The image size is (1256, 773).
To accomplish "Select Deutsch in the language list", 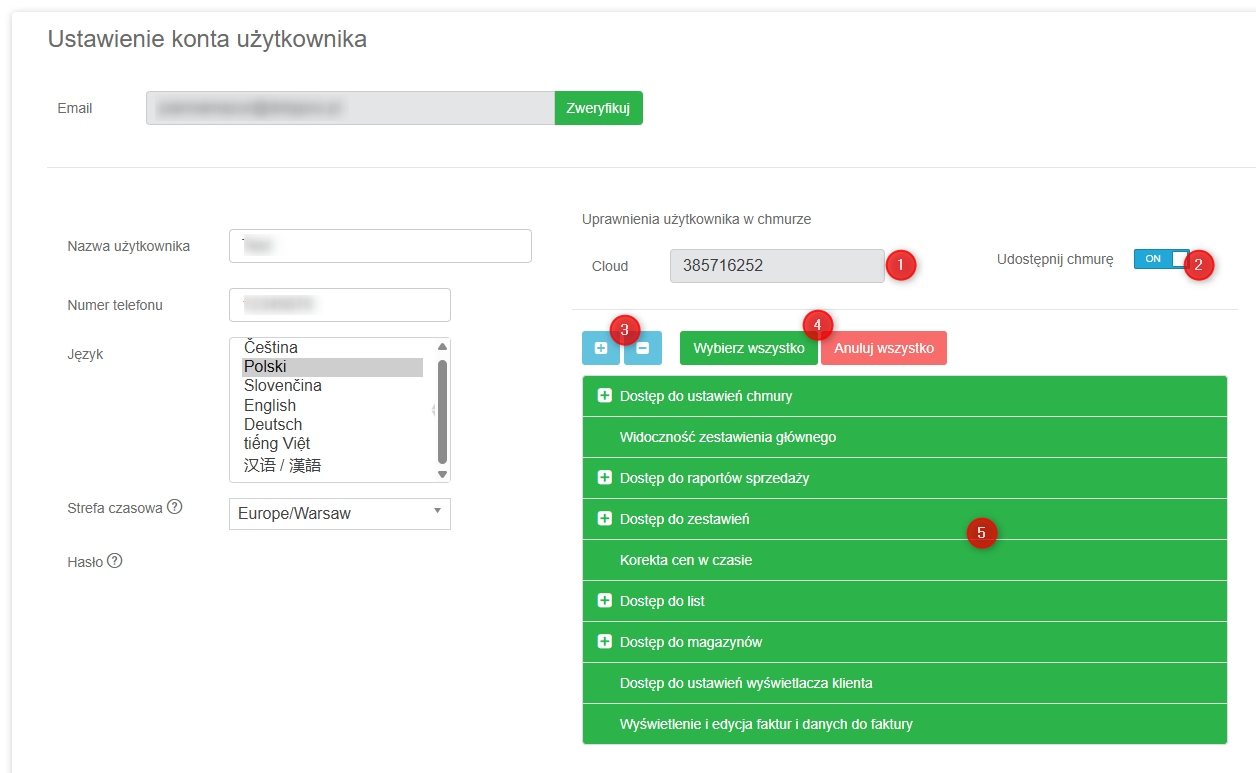I will click(273, 424).
